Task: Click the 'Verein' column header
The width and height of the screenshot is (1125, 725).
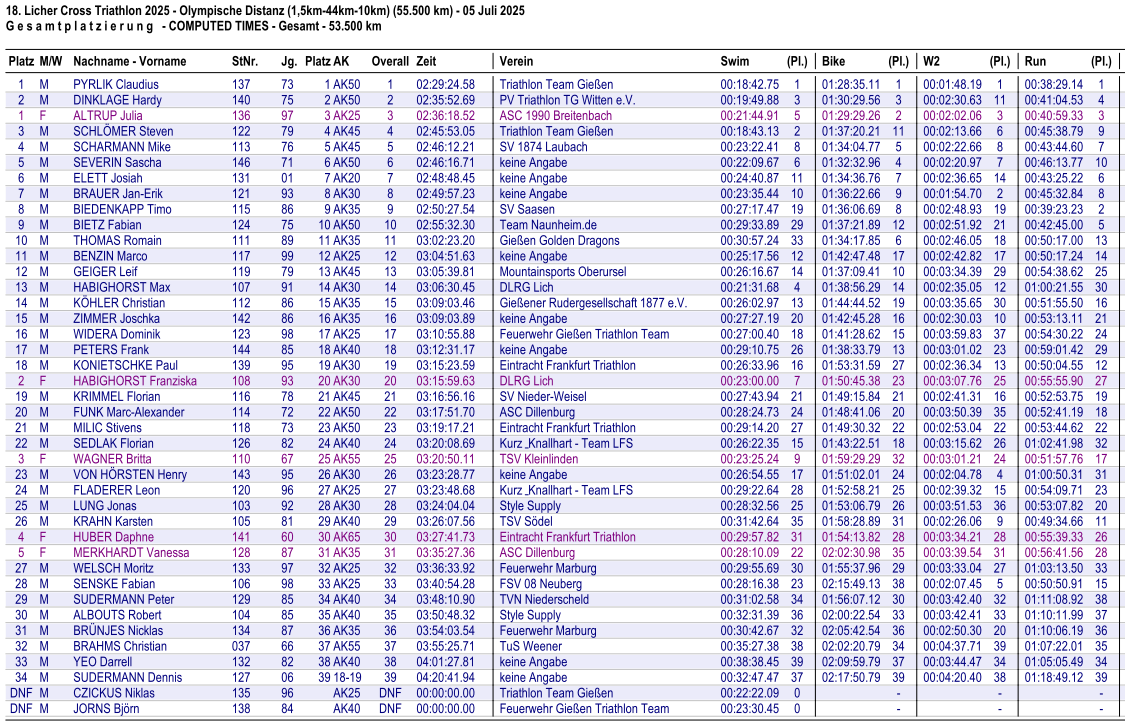Action: [516, 61]
